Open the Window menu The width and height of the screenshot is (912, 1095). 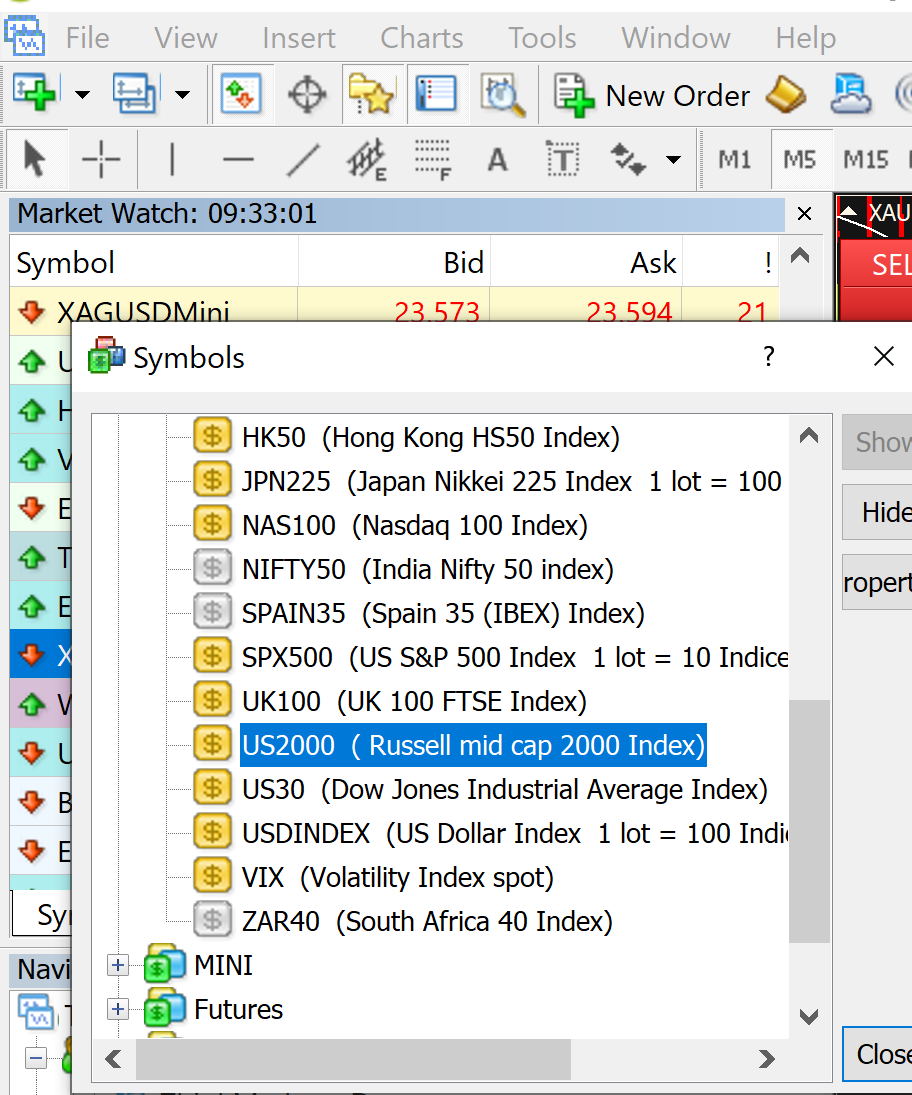click(x=676, y=38)
